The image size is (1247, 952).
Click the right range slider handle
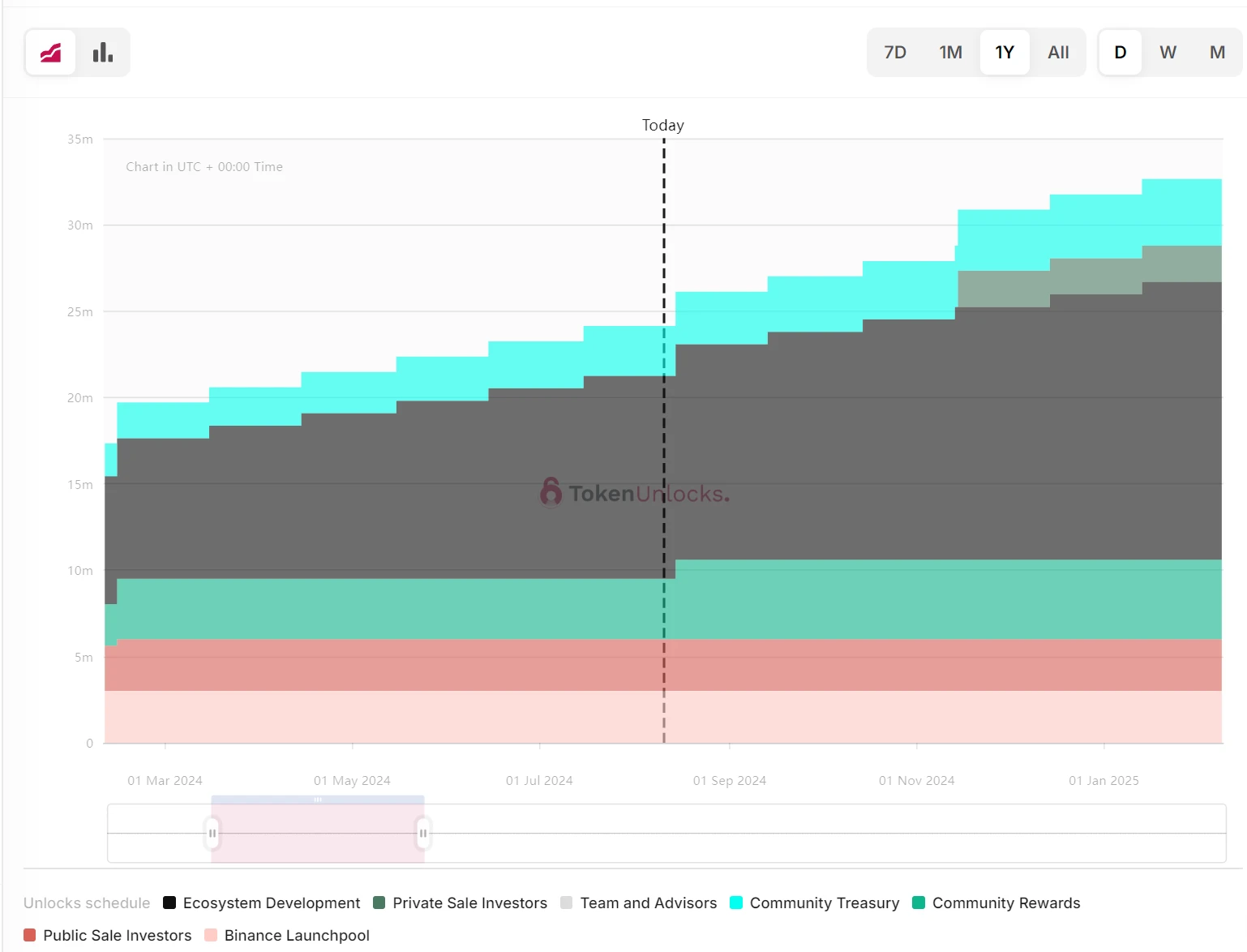[x=422, y=833]
